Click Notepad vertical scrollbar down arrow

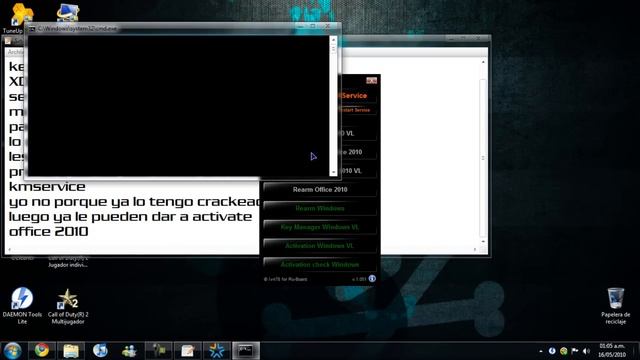pyautogui.click(x=483, y=241)
